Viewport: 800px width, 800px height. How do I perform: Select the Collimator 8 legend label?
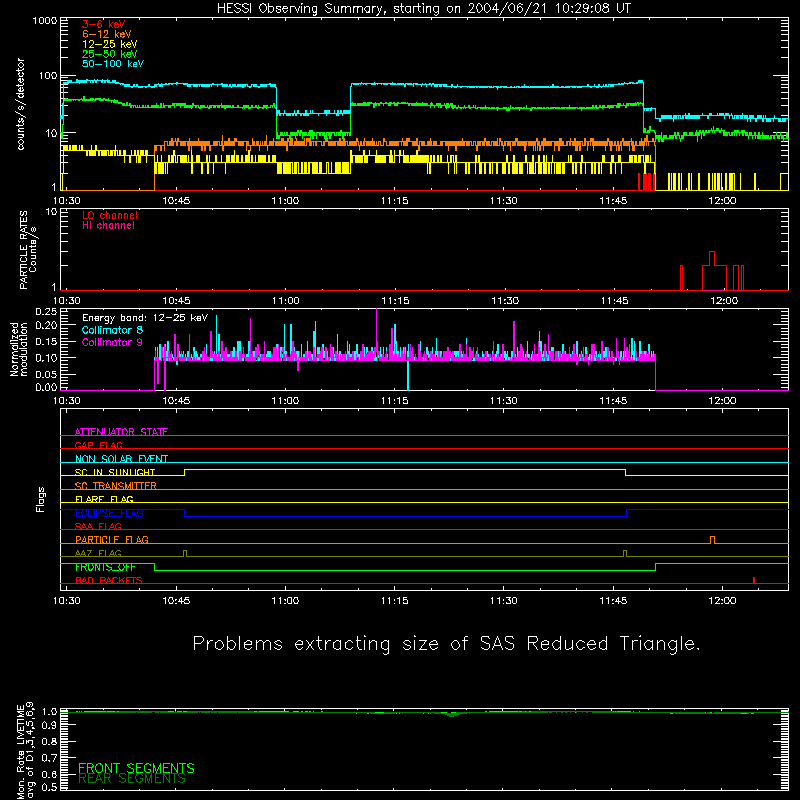click(x=112, y=330)
